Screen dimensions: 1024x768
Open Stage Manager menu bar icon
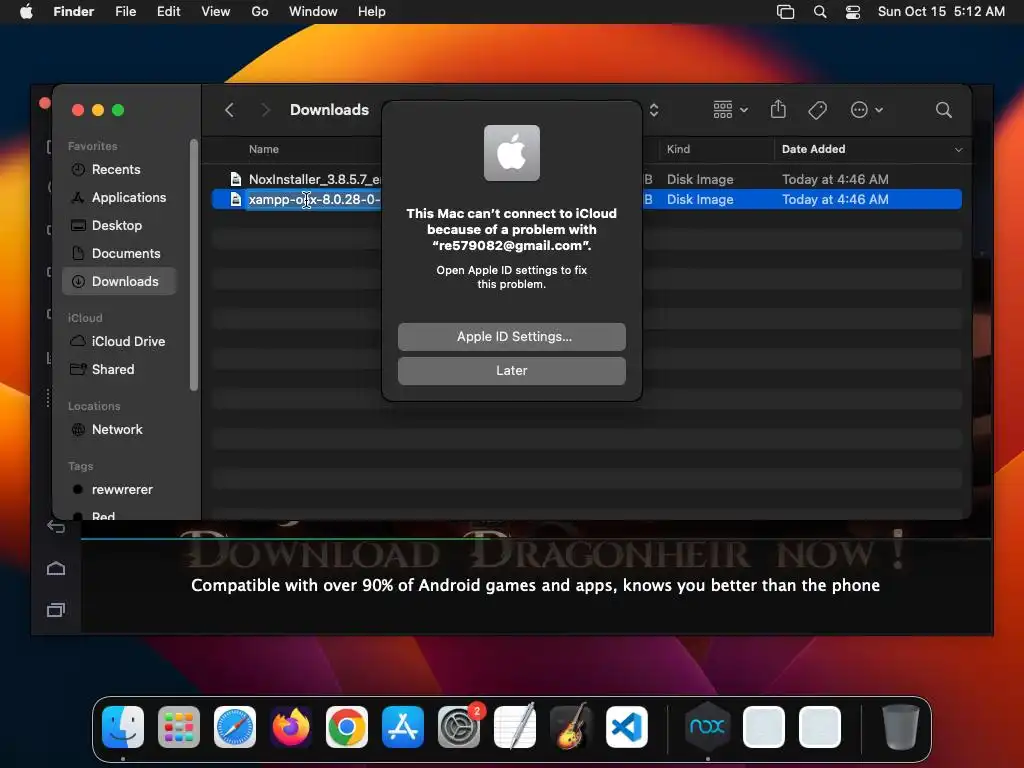pyautogui.click(x=785, y=12)
